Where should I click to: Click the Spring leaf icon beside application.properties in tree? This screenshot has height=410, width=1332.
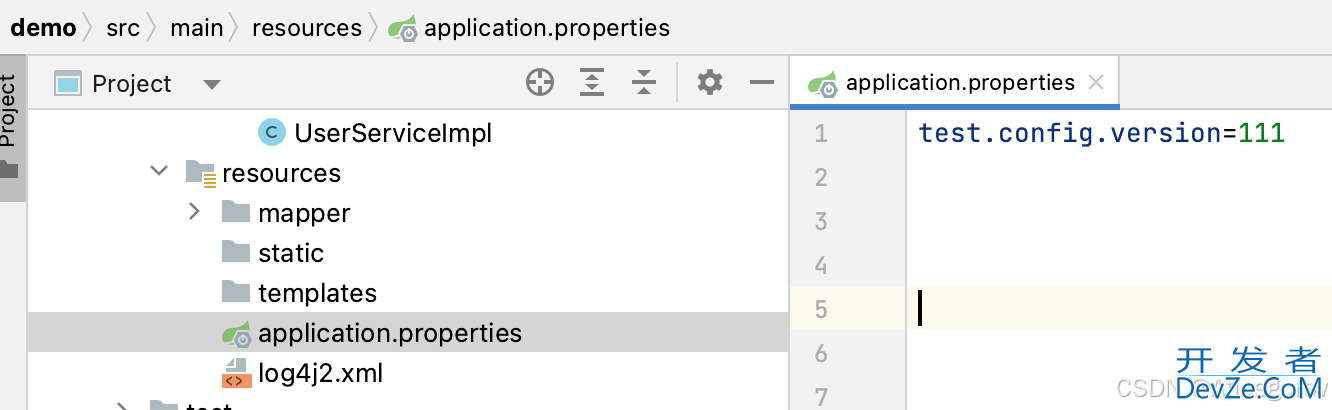tap(236, 333)
